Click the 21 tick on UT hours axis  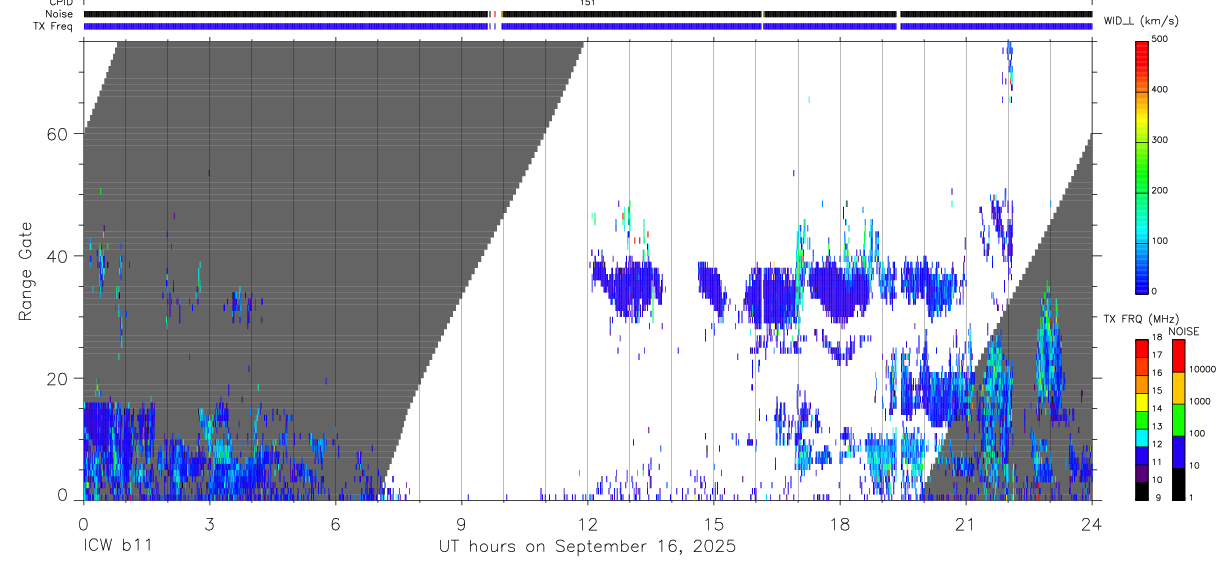tap(965, 523)
